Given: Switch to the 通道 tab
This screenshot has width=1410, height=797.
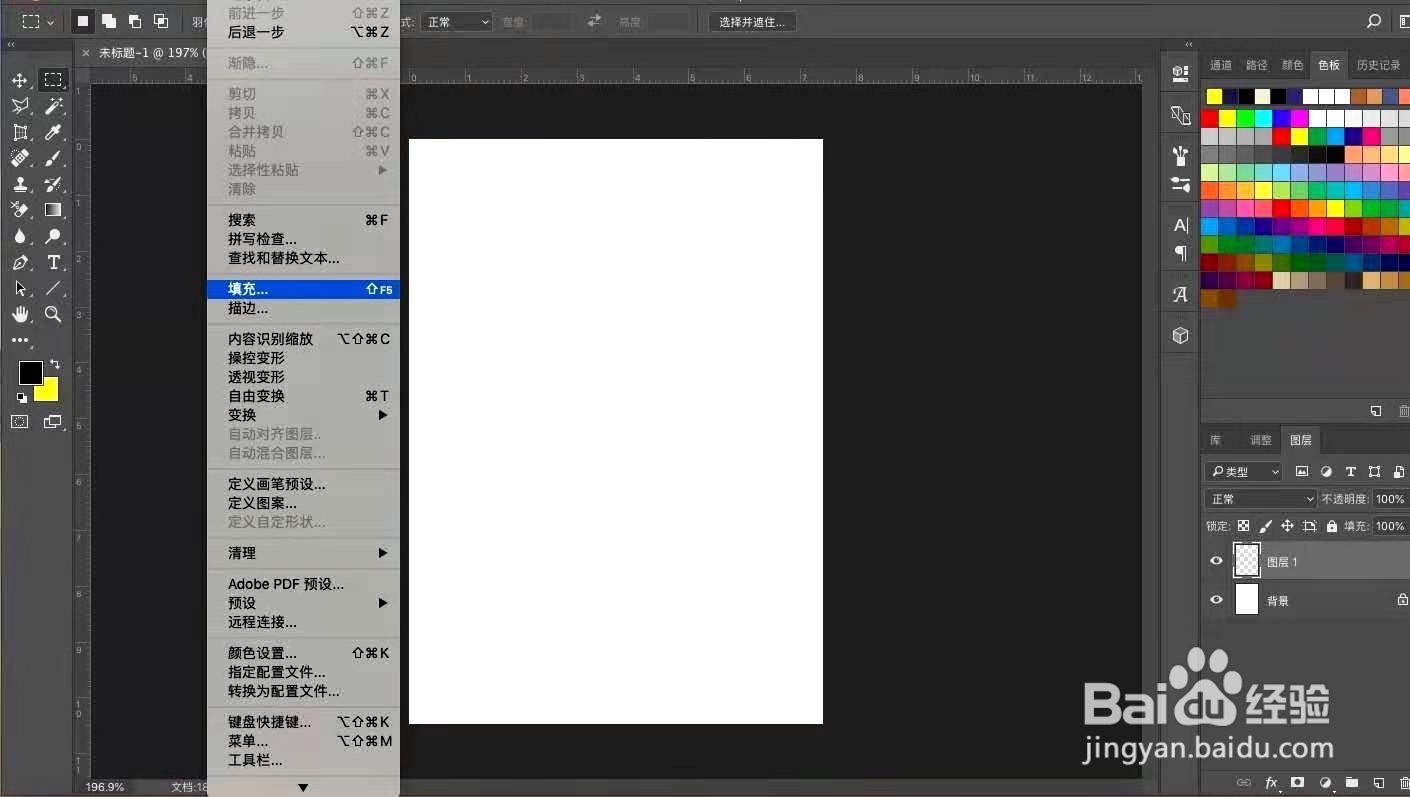Looking at the screenshot, I should point(1221,65).
